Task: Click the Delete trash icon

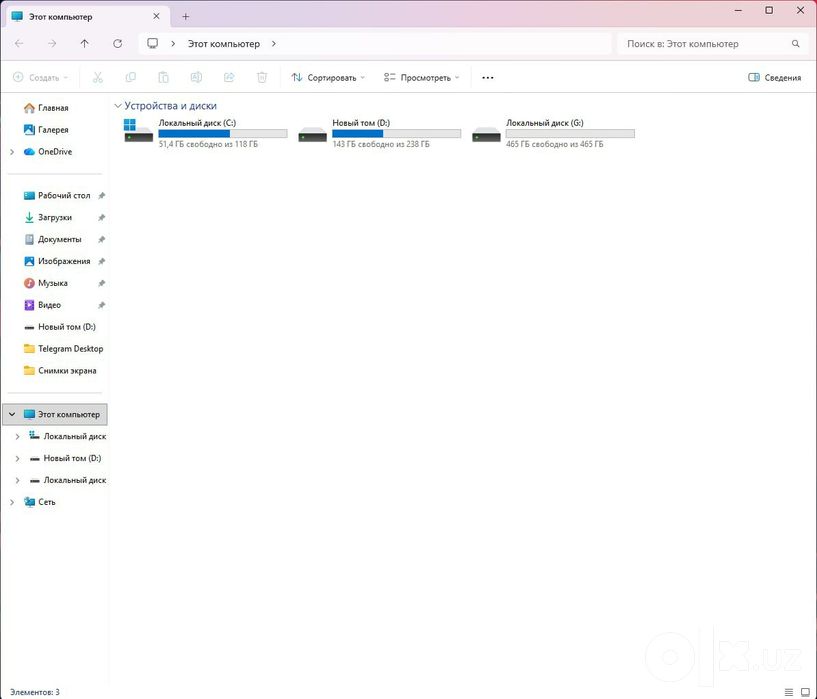Action: point(262,78)
